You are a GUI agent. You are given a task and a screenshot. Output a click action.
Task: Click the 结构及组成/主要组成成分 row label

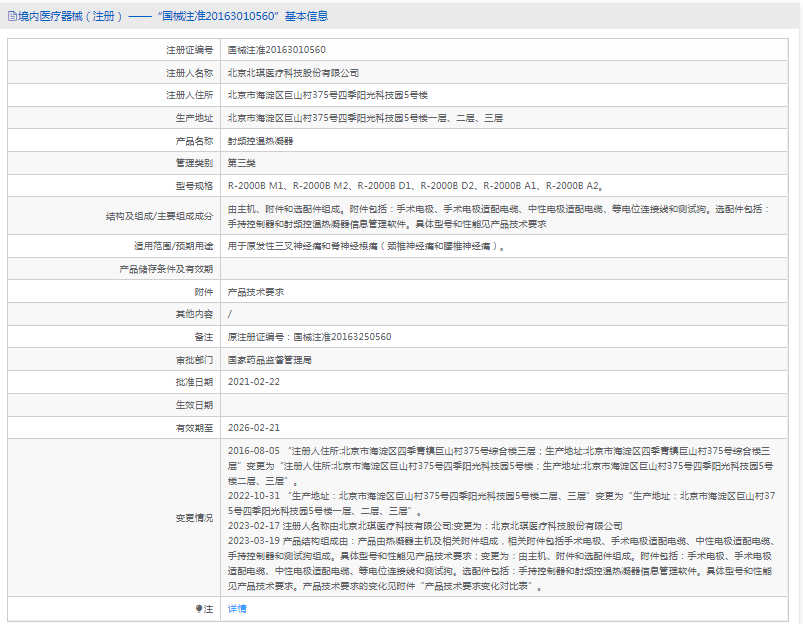(160, 216)
